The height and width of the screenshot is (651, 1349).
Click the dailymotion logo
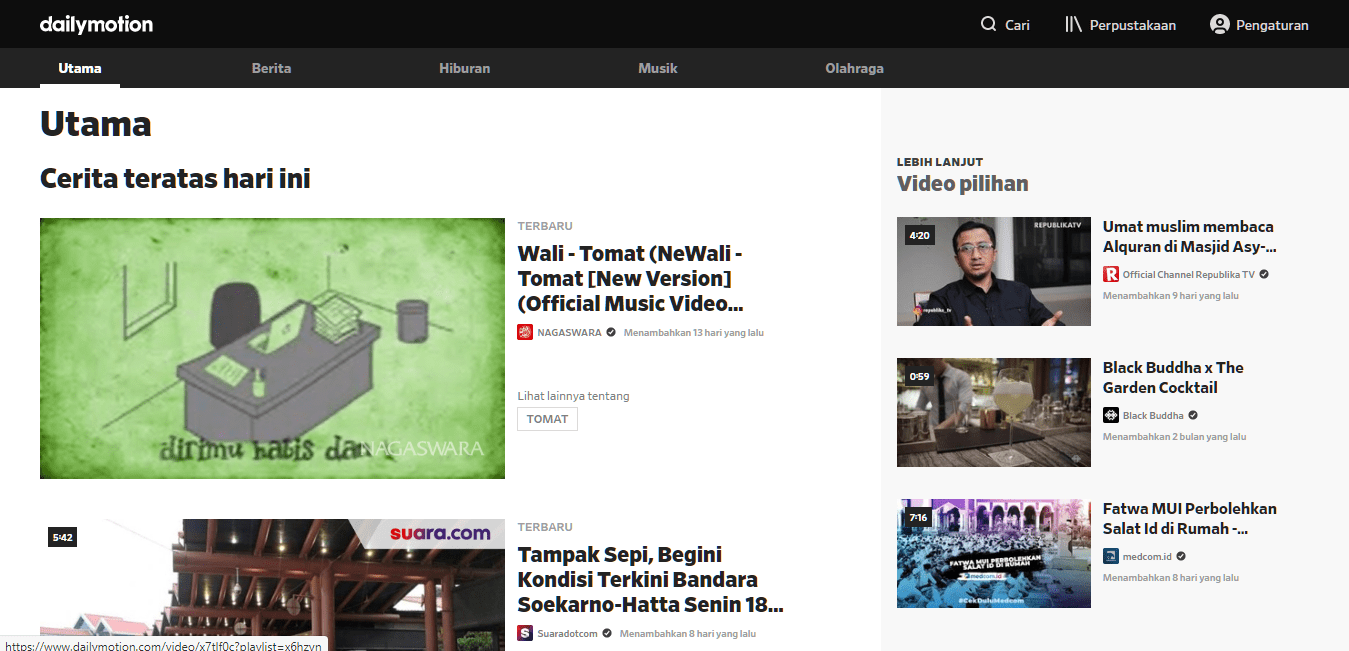pyautogui.click(x=96, y=24)
